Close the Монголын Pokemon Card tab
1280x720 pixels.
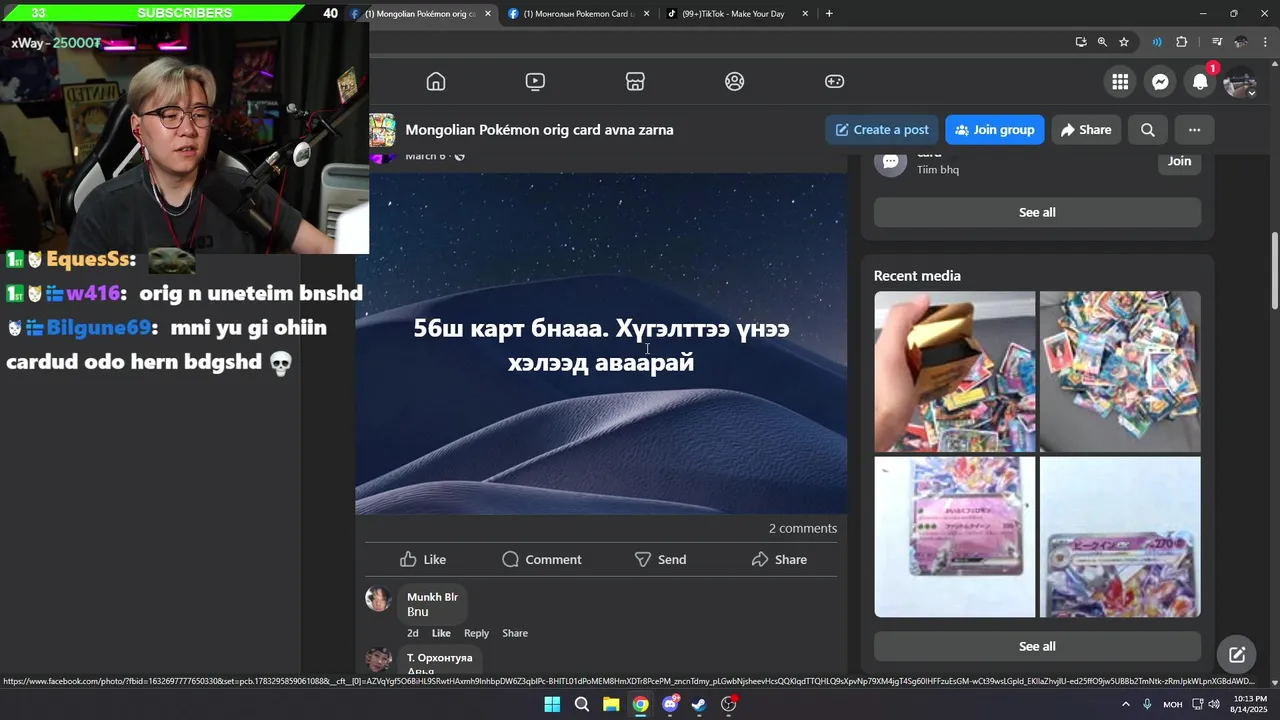pos(647,14)
